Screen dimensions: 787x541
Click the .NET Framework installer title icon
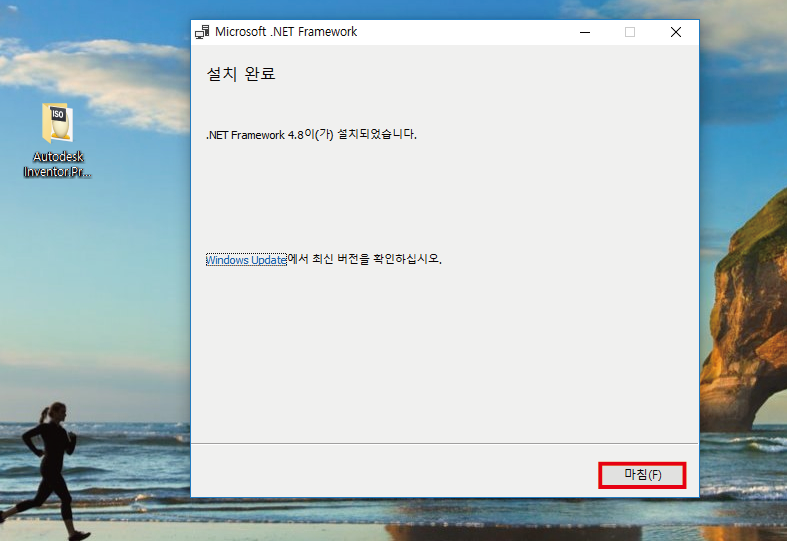[x=202, y=32]
